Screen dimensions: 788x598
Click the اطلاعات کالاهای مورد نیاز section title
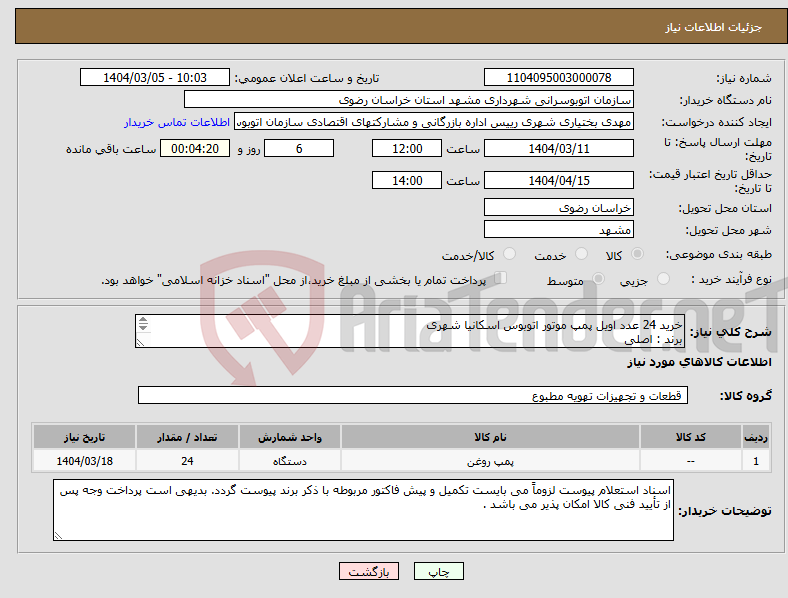(699, 362)
